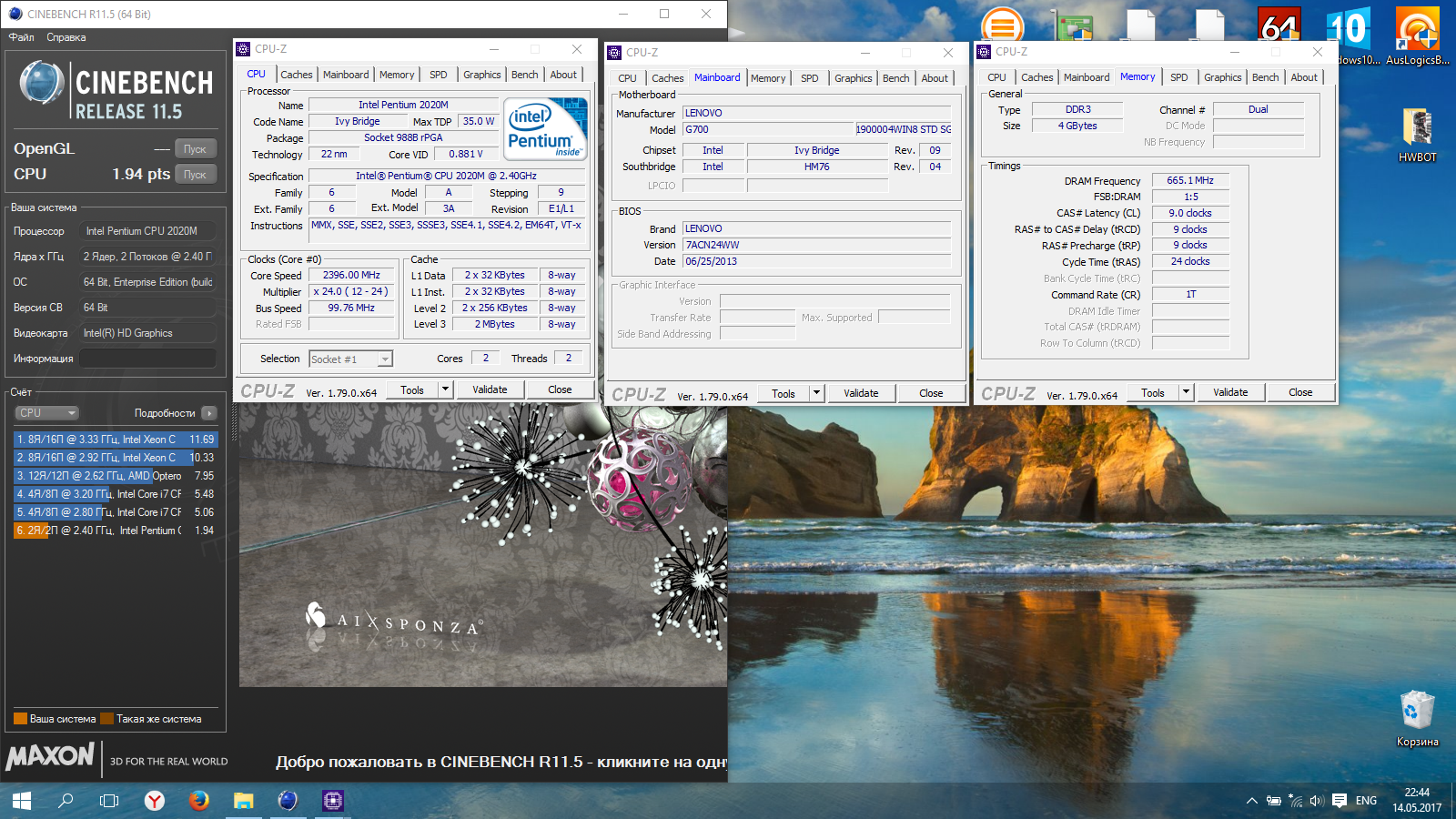This screenshot has width=1456, height=819.
Task: Click the rendered Cinebench scene image
Action: pos(482,546)
